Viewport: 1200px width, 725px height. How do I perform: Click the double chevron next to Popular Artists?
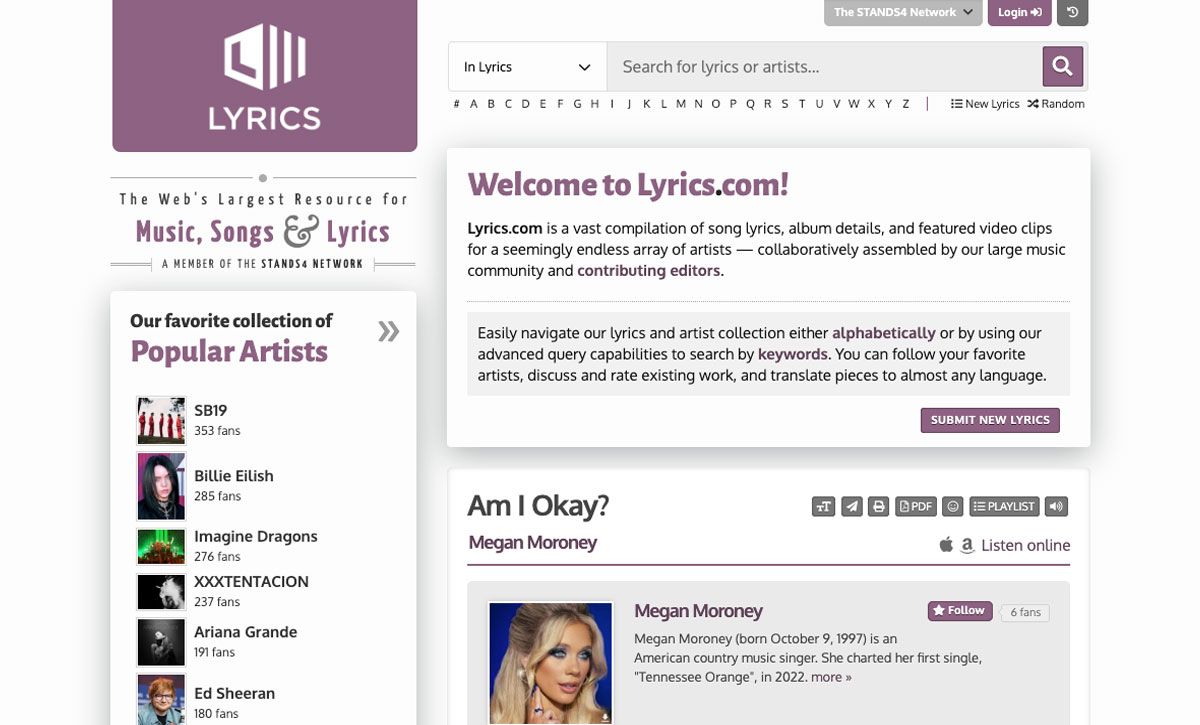389,331
